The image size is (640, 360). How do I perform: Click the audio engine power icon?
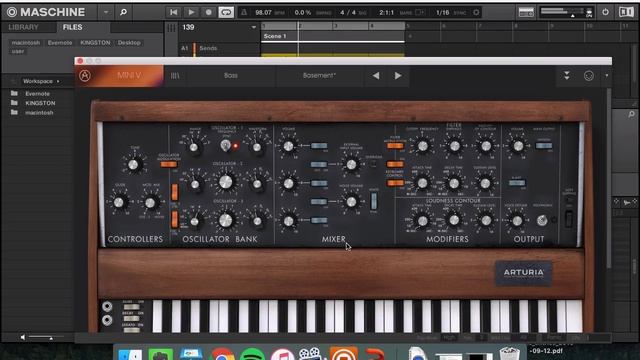point(605,12)
